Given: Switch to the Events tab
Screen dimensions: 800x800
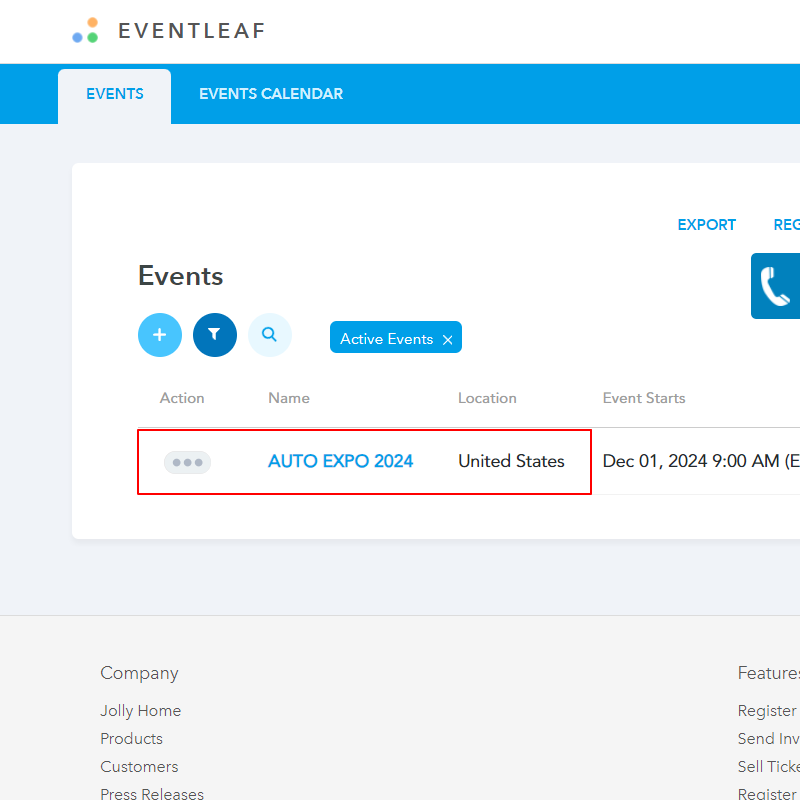Looking at the screenshot, I should (x=115, y=94).
